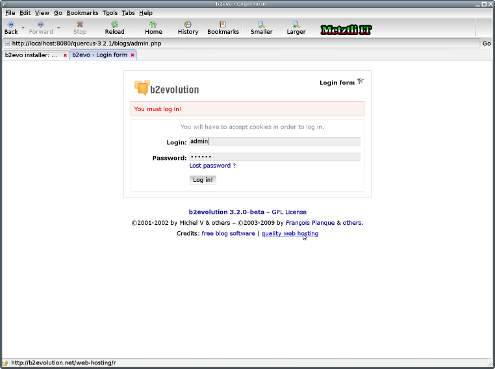Open the File menu
The width and height of the screenshot is (495, 369).
pyautogui.click(x=10, y=13)
